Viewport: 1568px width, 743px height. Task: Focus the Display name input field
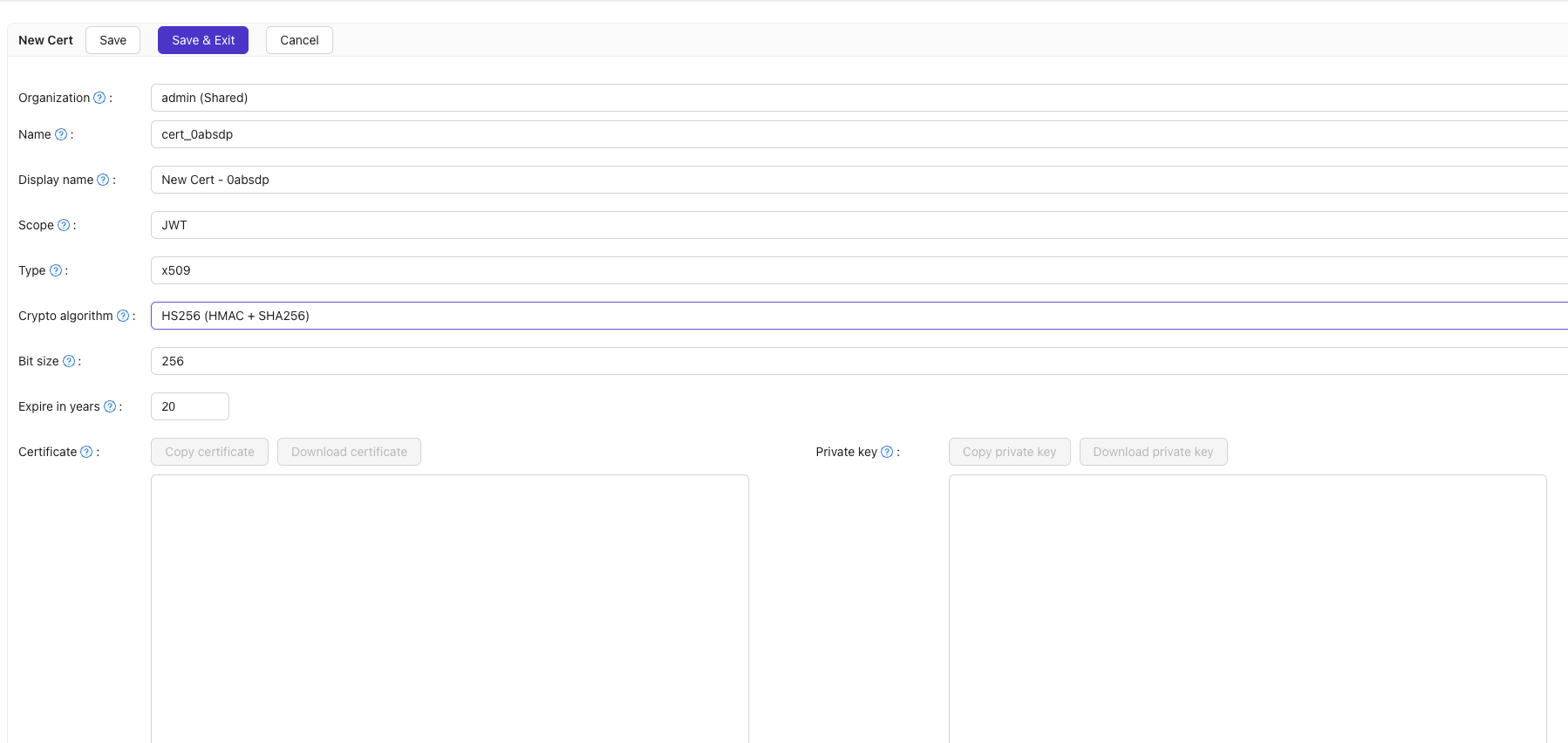click(x=859, y=180)
